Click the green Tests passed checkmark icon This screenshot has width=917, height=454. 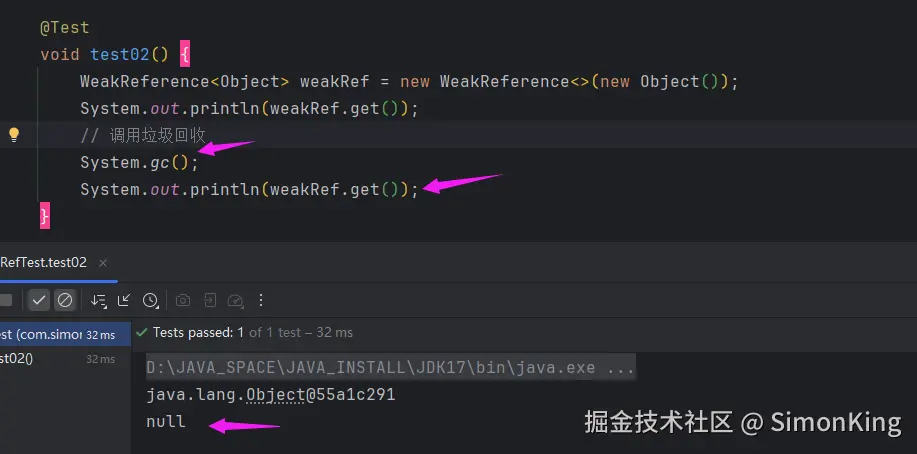click(143, 332)
